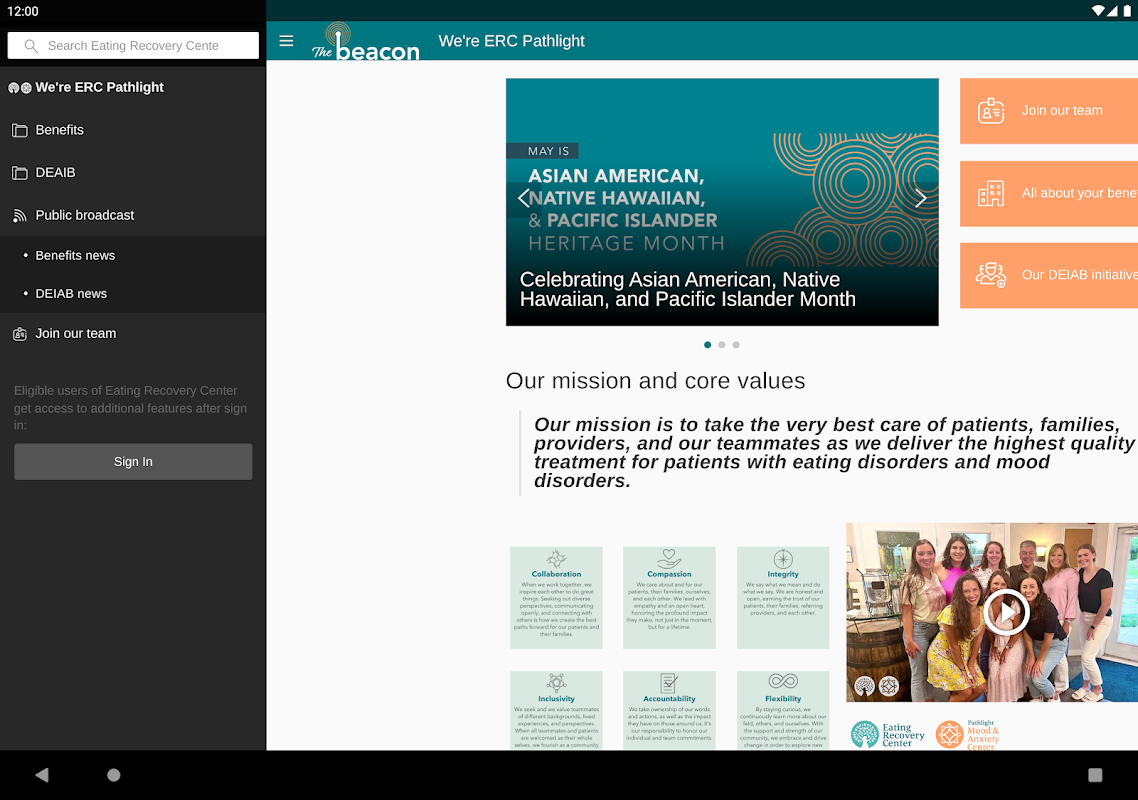Play the team photo video
Viewport: 1138px width, 800px height.
click(x=1006, y=613)
